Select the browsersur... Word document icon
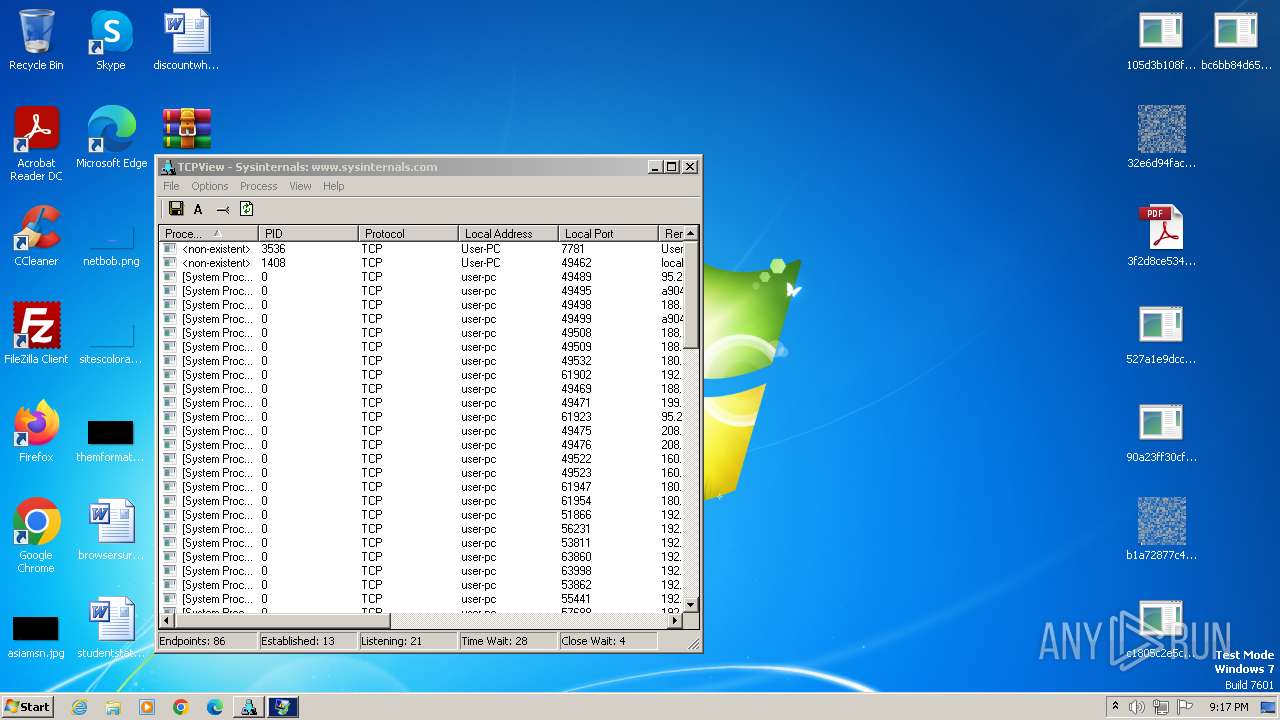The width and height of the screenshot is (1280, 720). (x=111, y=530)
